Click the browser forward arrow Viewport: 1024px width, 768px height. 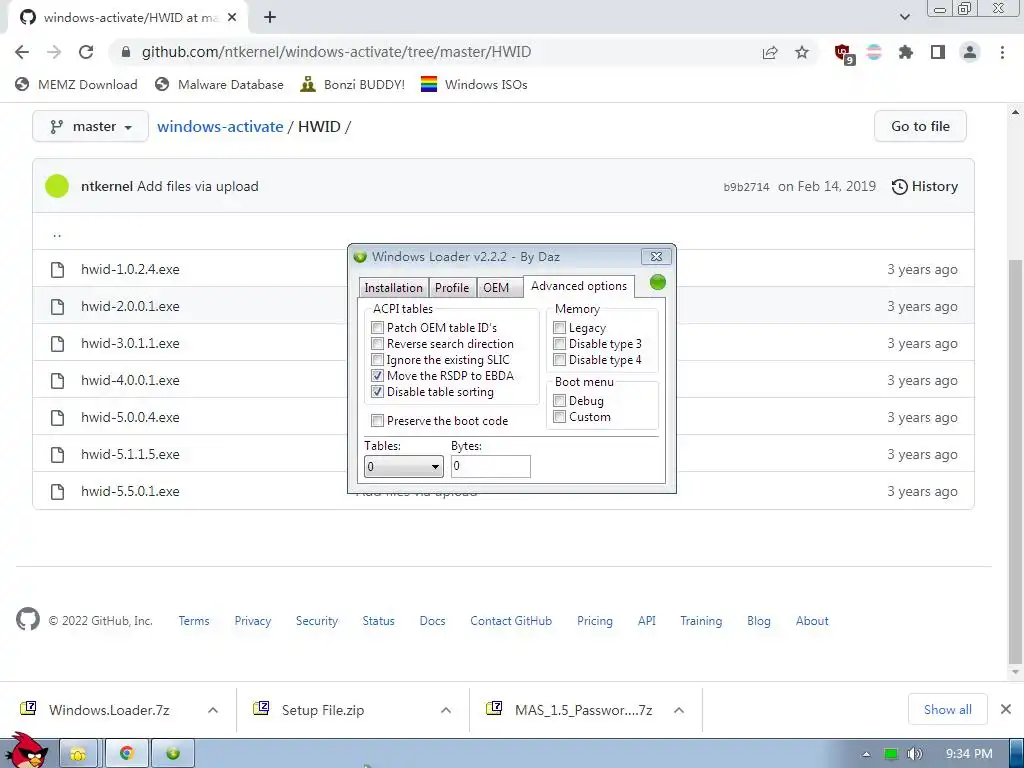[x=54, y=52]
